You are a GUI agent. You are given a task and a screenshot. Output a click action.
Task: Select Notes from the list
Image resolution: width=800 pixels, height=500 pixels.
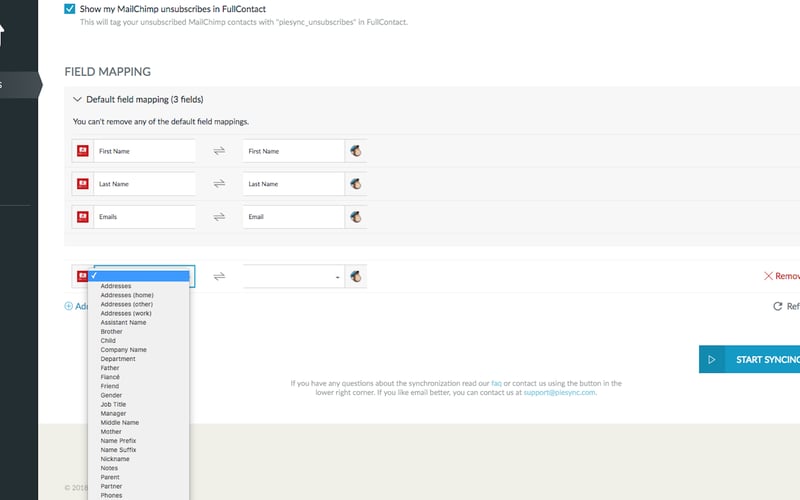(x=109, y=468)
